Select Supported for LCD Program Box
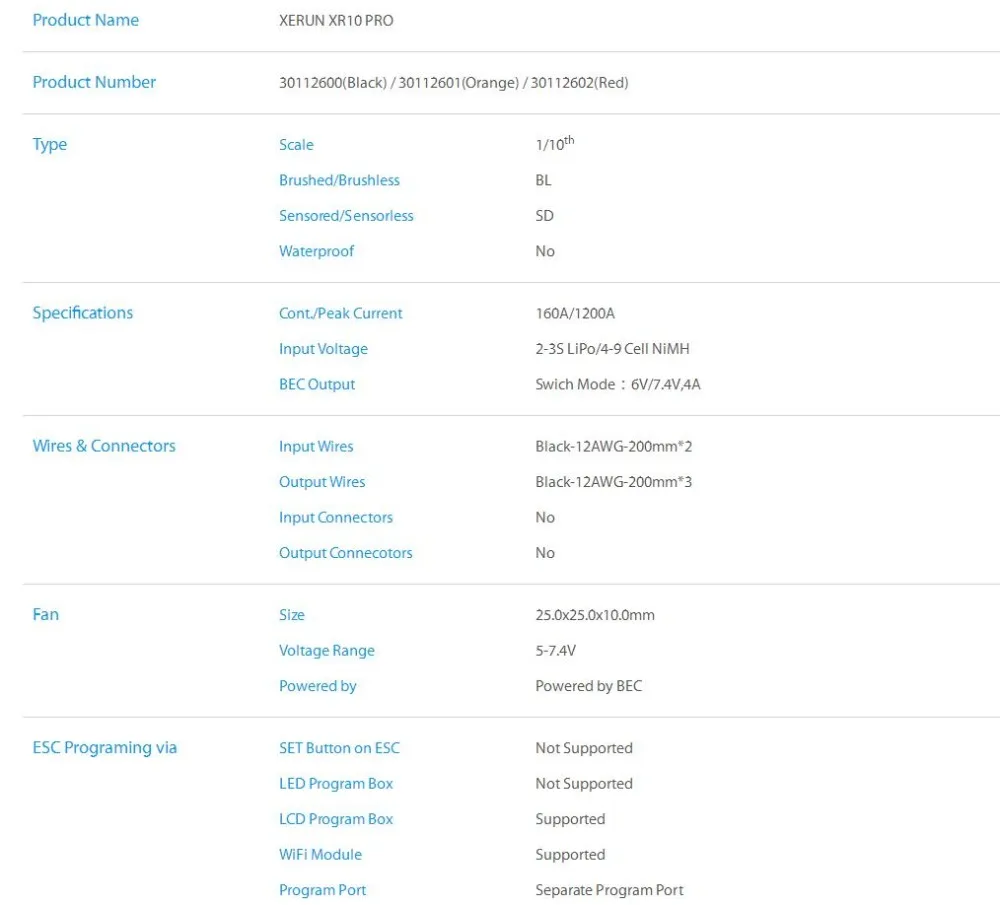 [x=570, y=820]
